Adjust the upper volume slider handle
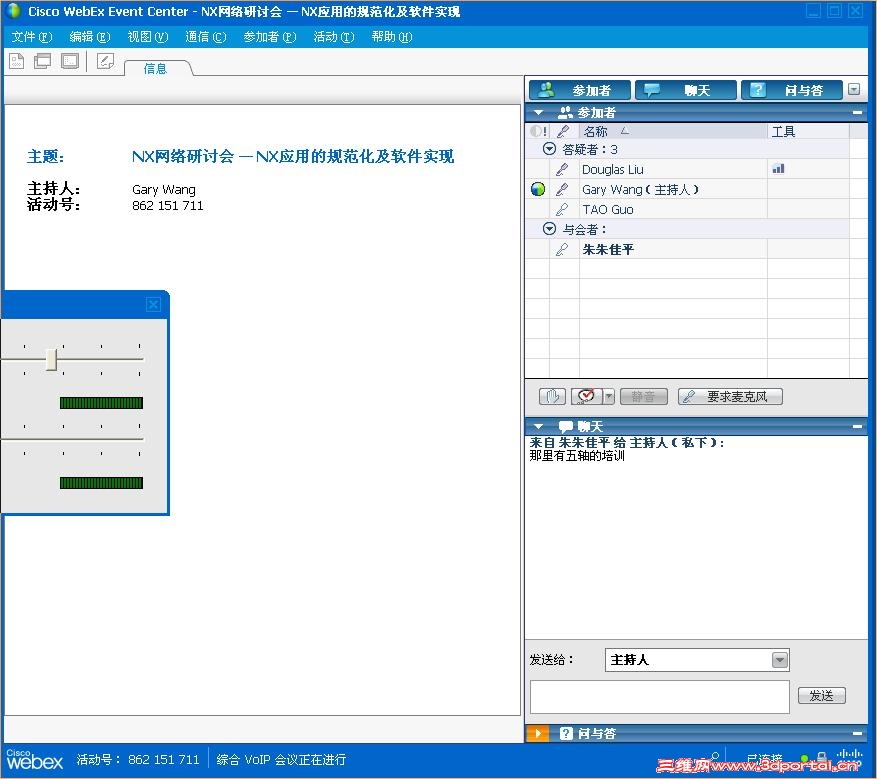 point(51,360)
